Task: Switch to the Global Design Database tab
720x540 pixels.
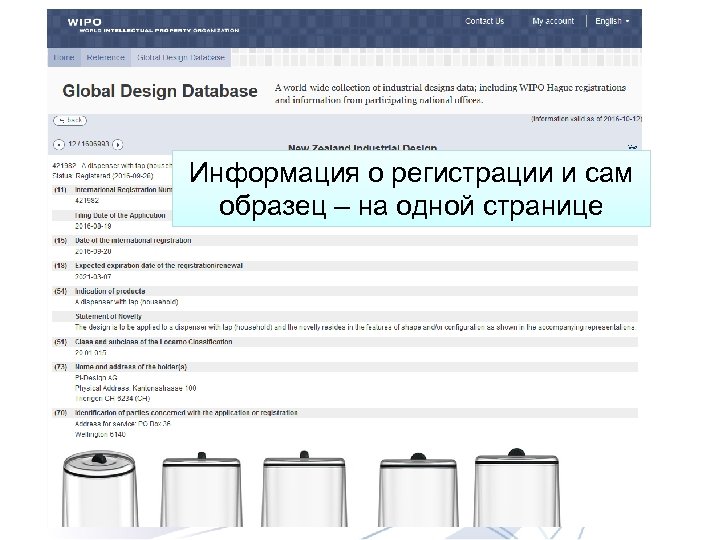Action: point(181,57)
